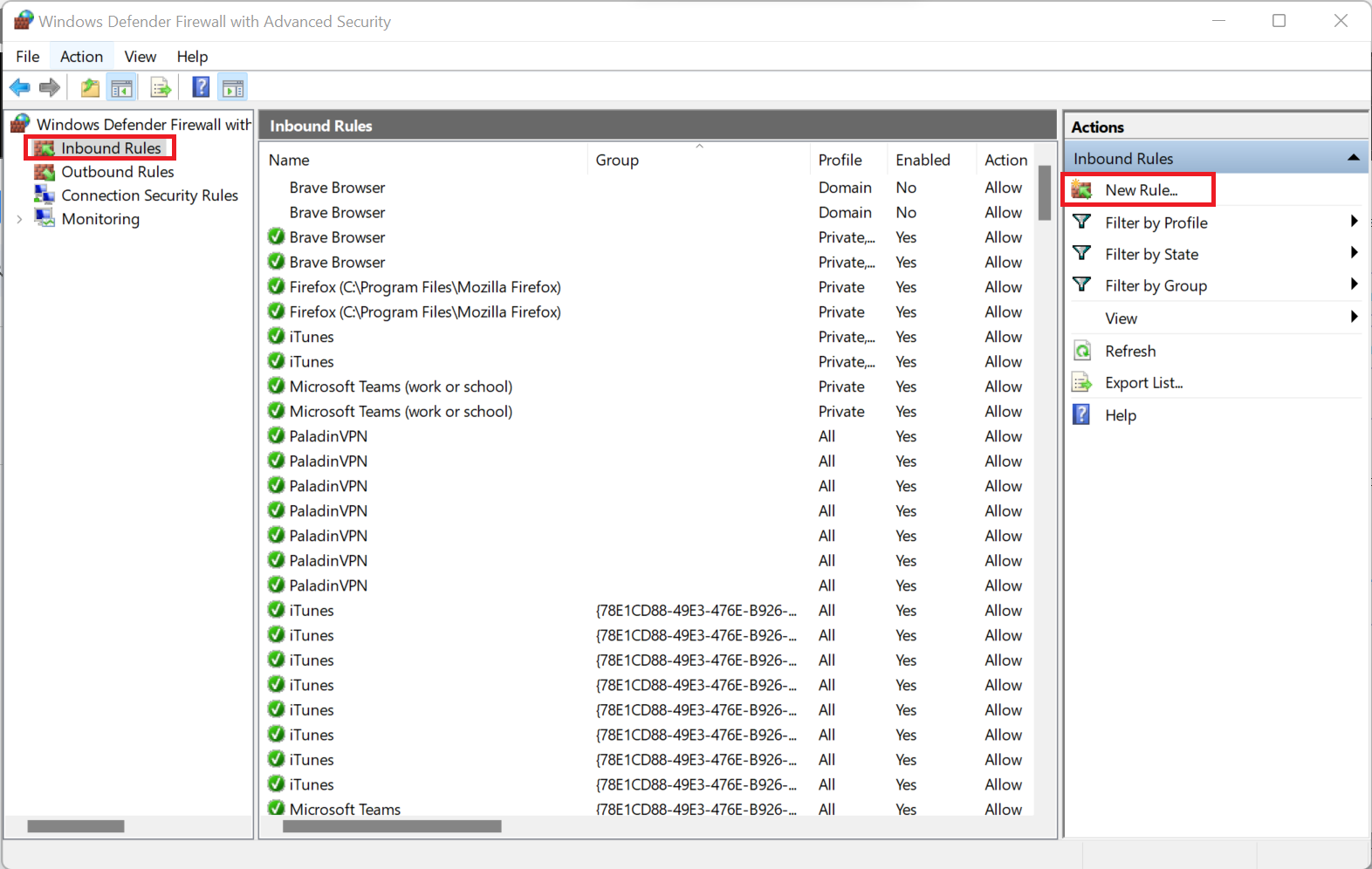1372x869 pixels.
Task: Click green check icon of first PaladinVPN rule
Action: coord(277,435)
